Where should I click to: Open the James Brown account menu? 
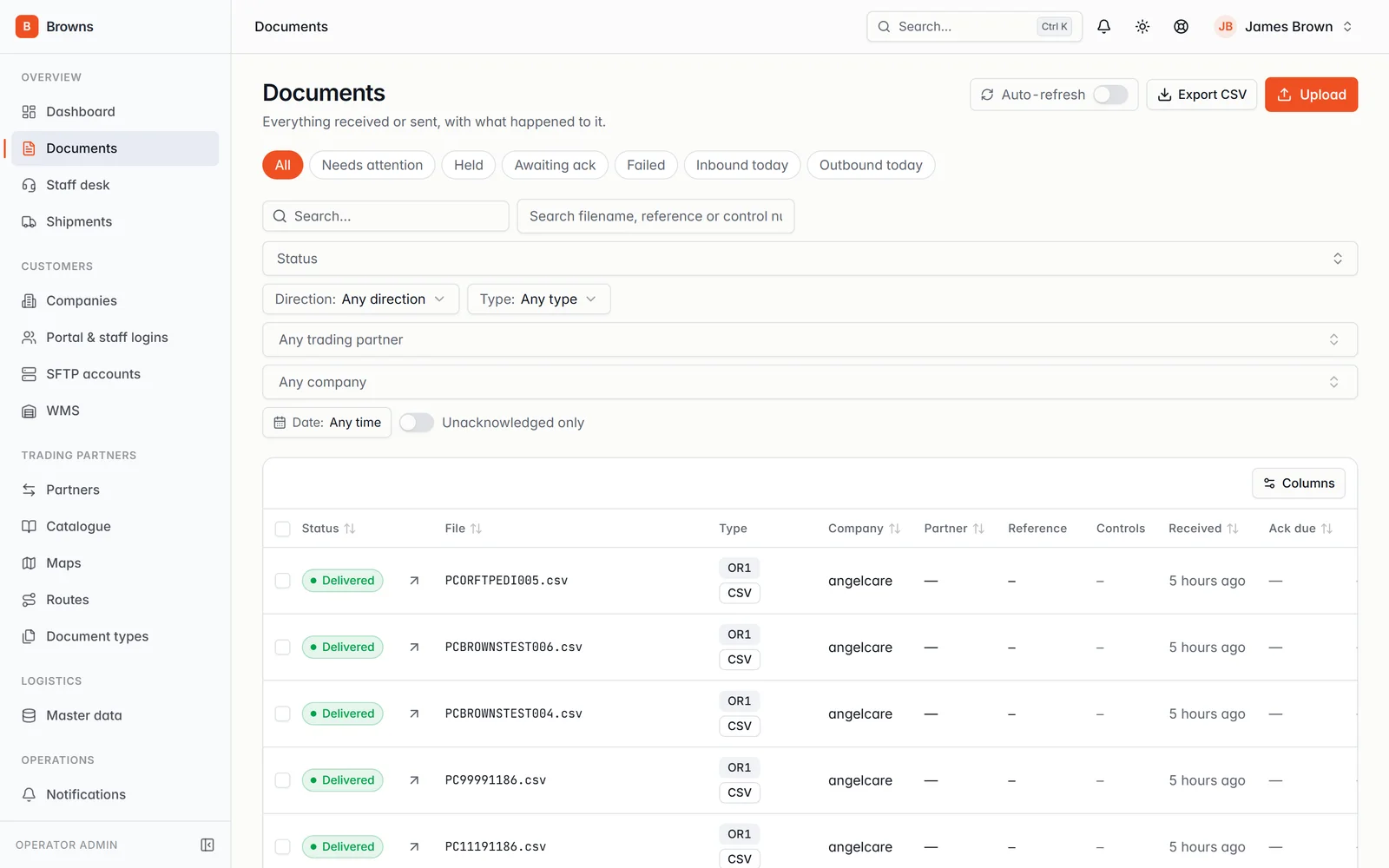(1284, 27)
